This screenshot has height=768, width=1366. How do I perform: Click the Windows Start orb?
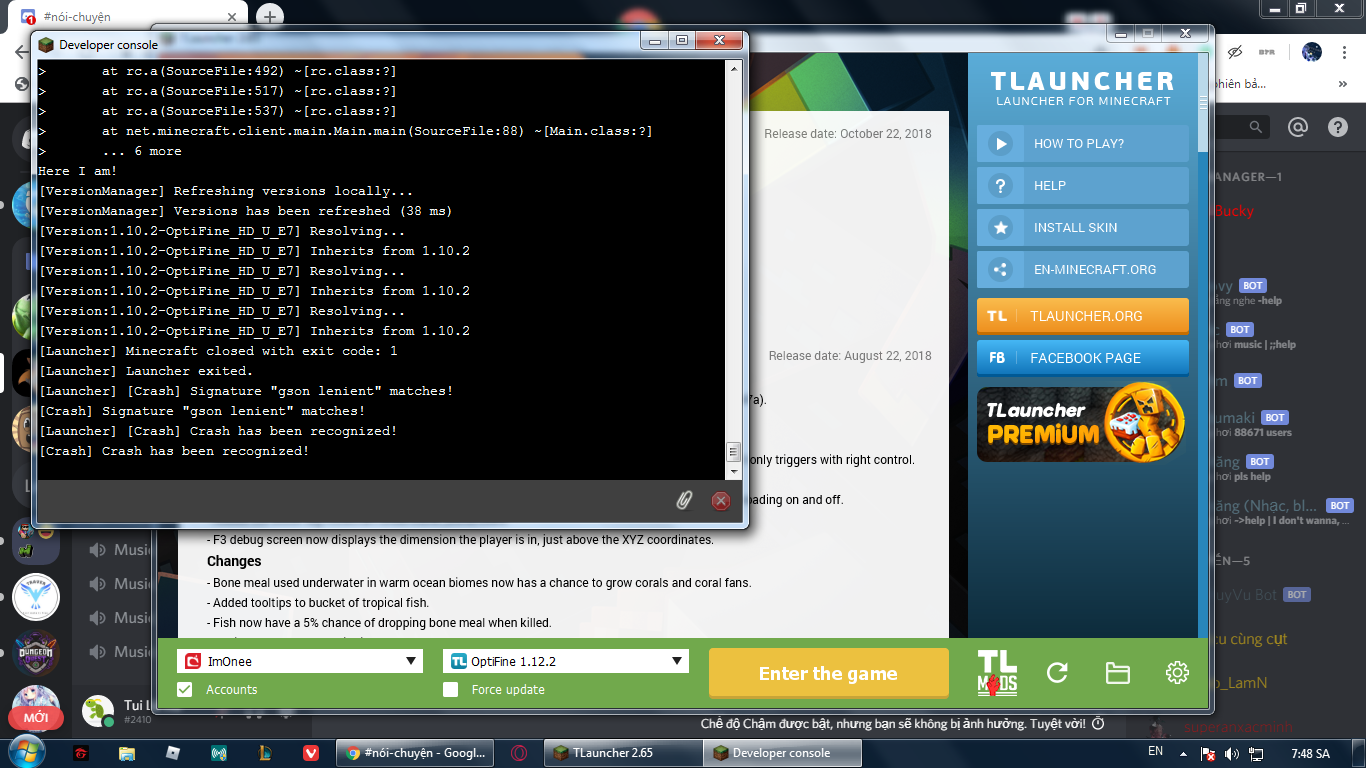click(25, 752)
